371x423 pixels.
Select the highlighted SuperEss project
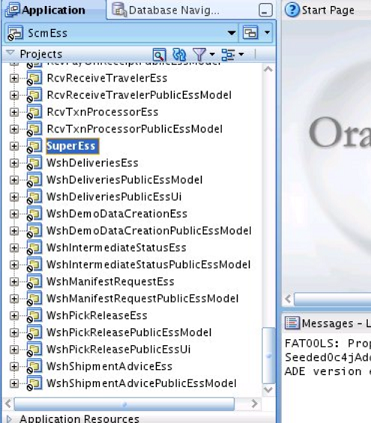click(x=72, y=146)
